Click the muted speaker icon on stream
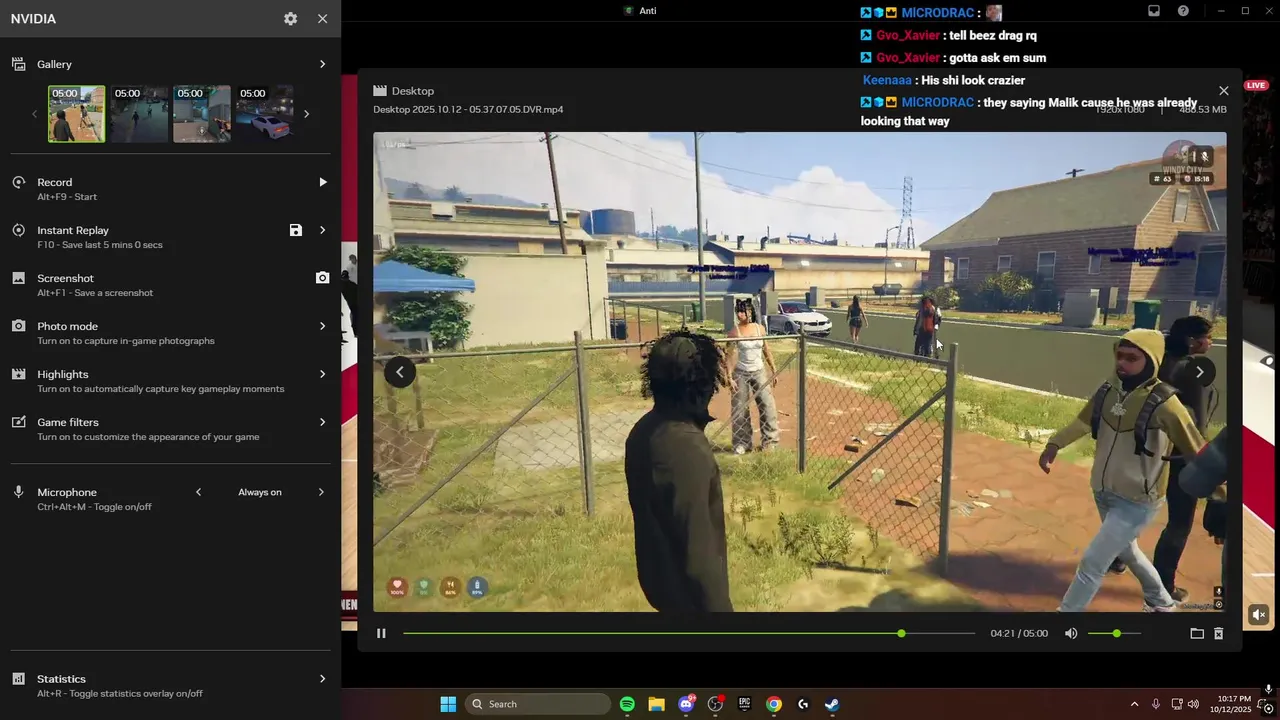The height and width of the screenshot is (720, 1280). click(1258, 615)
